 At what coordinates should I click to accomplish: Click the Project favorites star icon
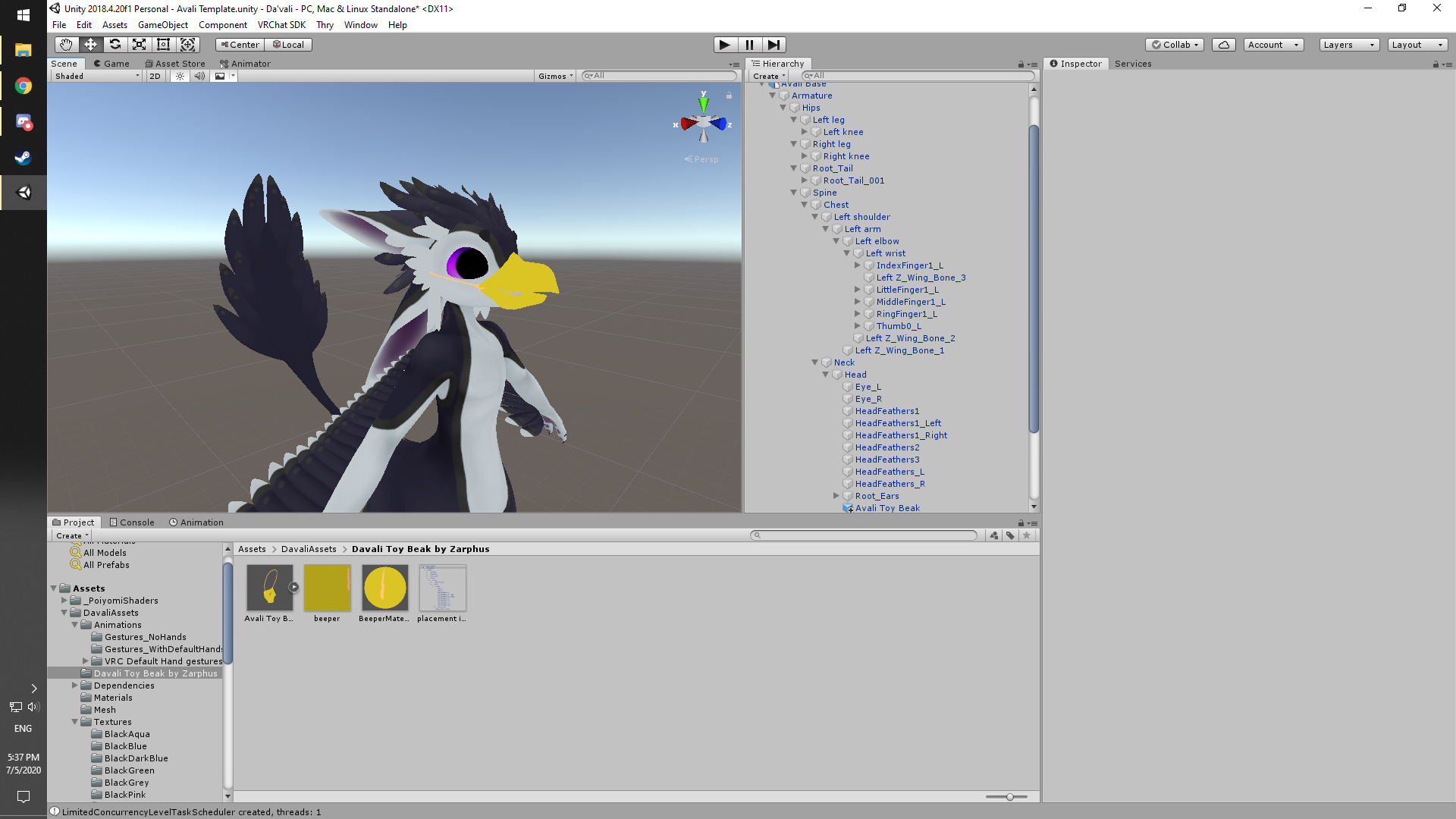[x=1027, y=535]
